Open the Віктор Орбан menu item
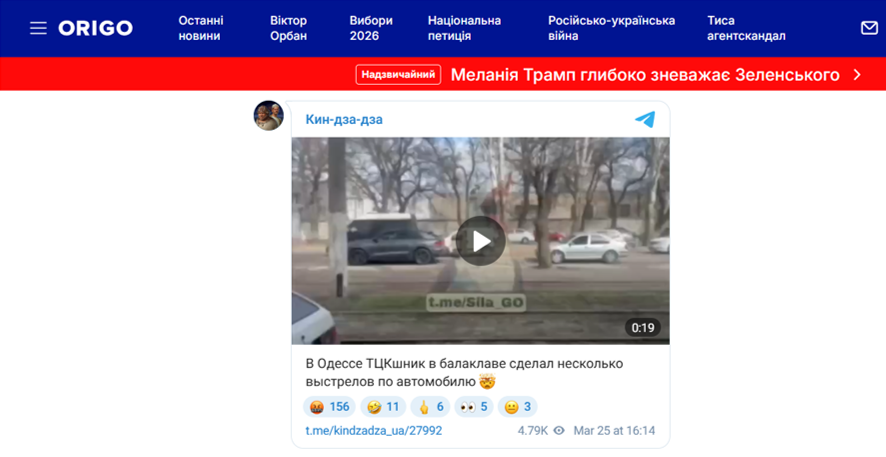Image resolution: width=886 pixels, height=457 pixels. coord(288,28)
